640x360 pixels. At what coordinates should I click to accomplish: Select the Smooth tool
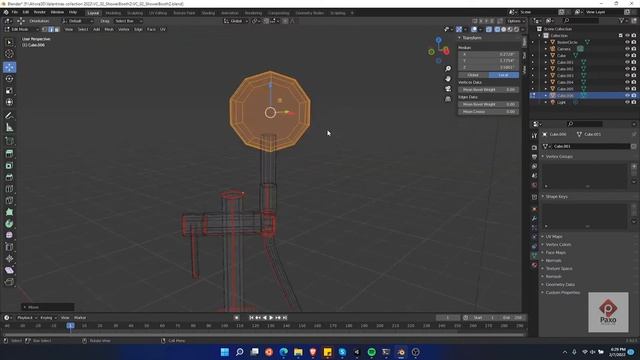click(9, 236)
